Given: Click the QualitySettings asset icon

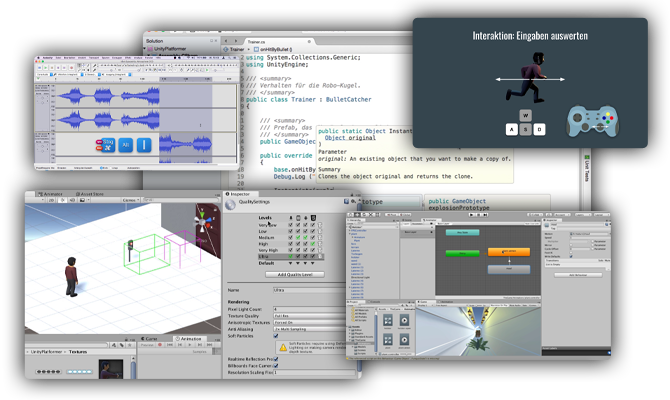Looking at the screenshot, I should (x=231, y=205).
